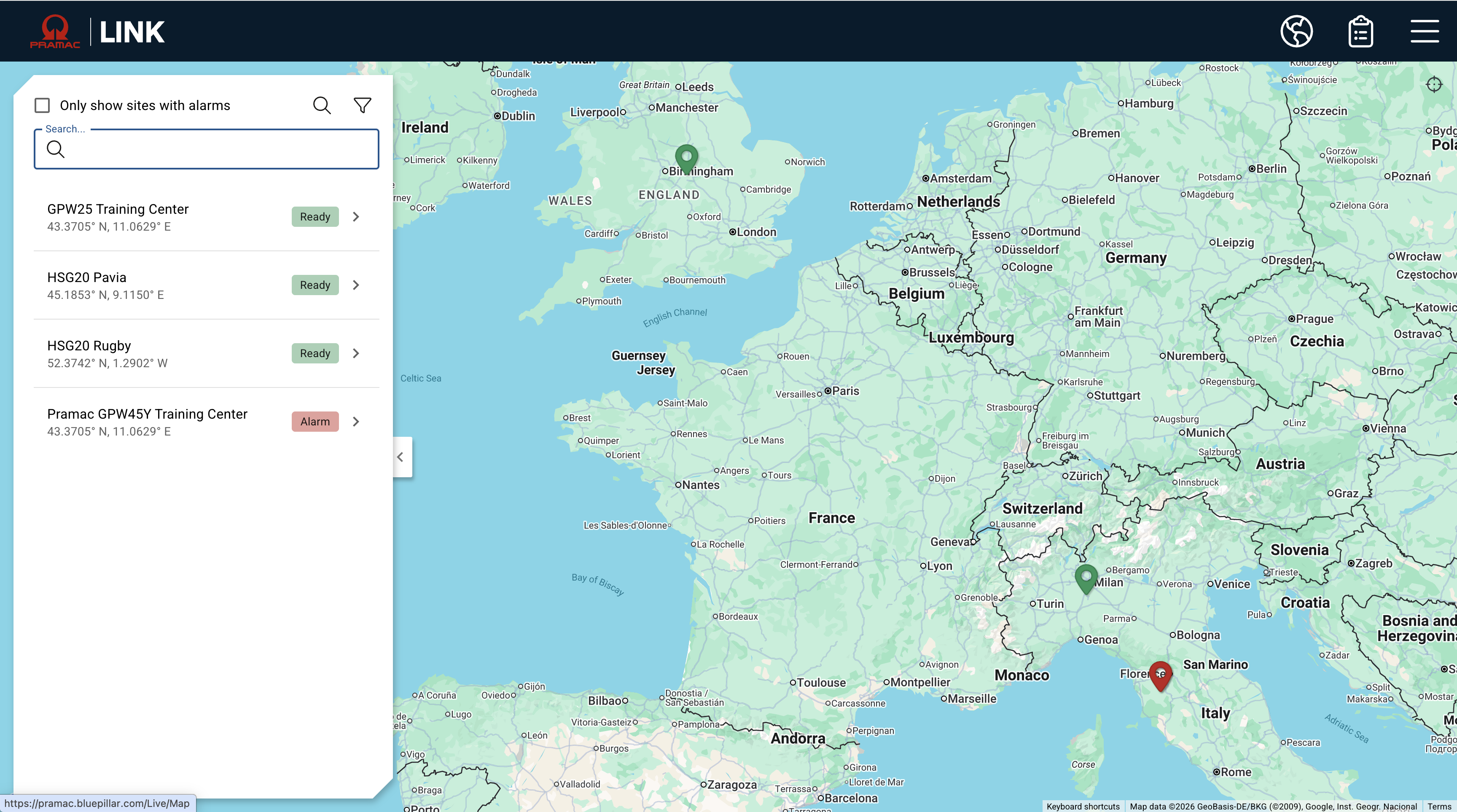
Task: Click the Ready badge for HSG20 Pavia
Action: [x=315, y=285]
